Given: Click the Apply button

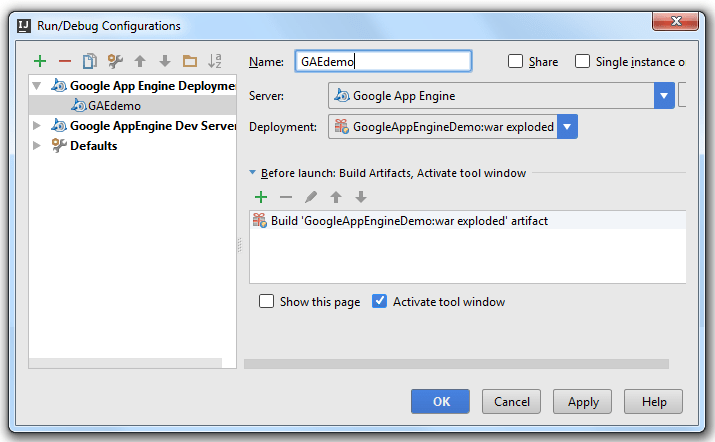Looking at the screenshot, I should pyautogui.click(x=582, y=401).
